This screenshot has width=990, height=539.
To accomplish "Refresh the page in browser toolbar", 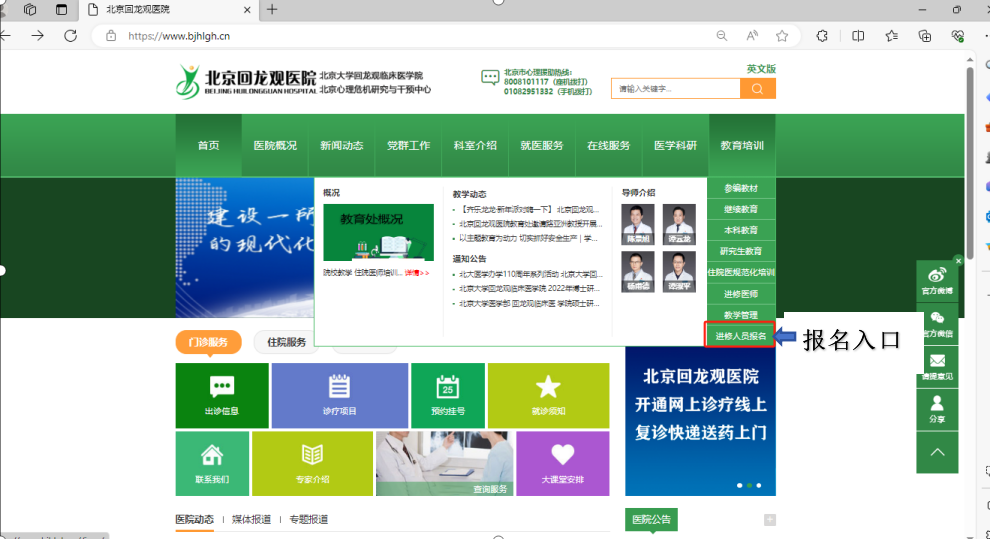I will (x=70, y=35).
